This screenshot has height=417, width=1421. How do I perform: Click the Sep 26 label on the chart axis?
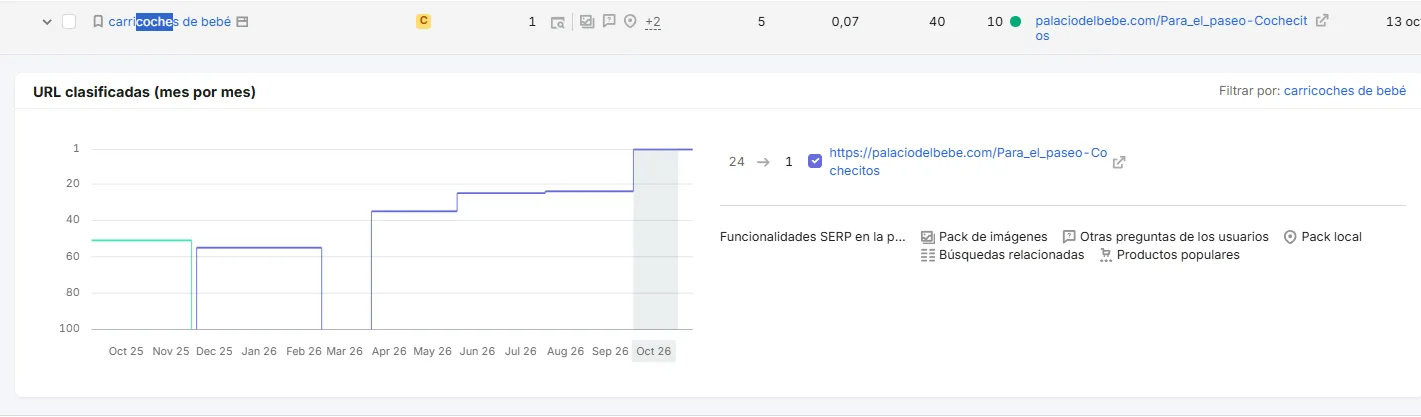pyautogui.click(x=609, y=352)
